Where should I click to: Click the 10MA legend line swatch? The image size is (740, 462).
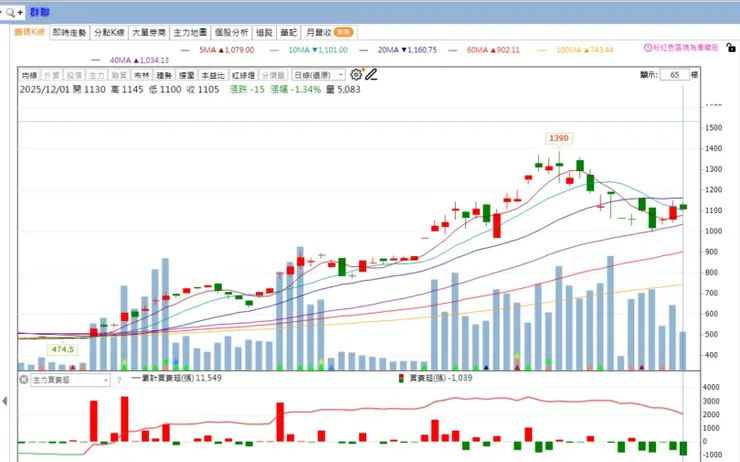tap(274, 50)
